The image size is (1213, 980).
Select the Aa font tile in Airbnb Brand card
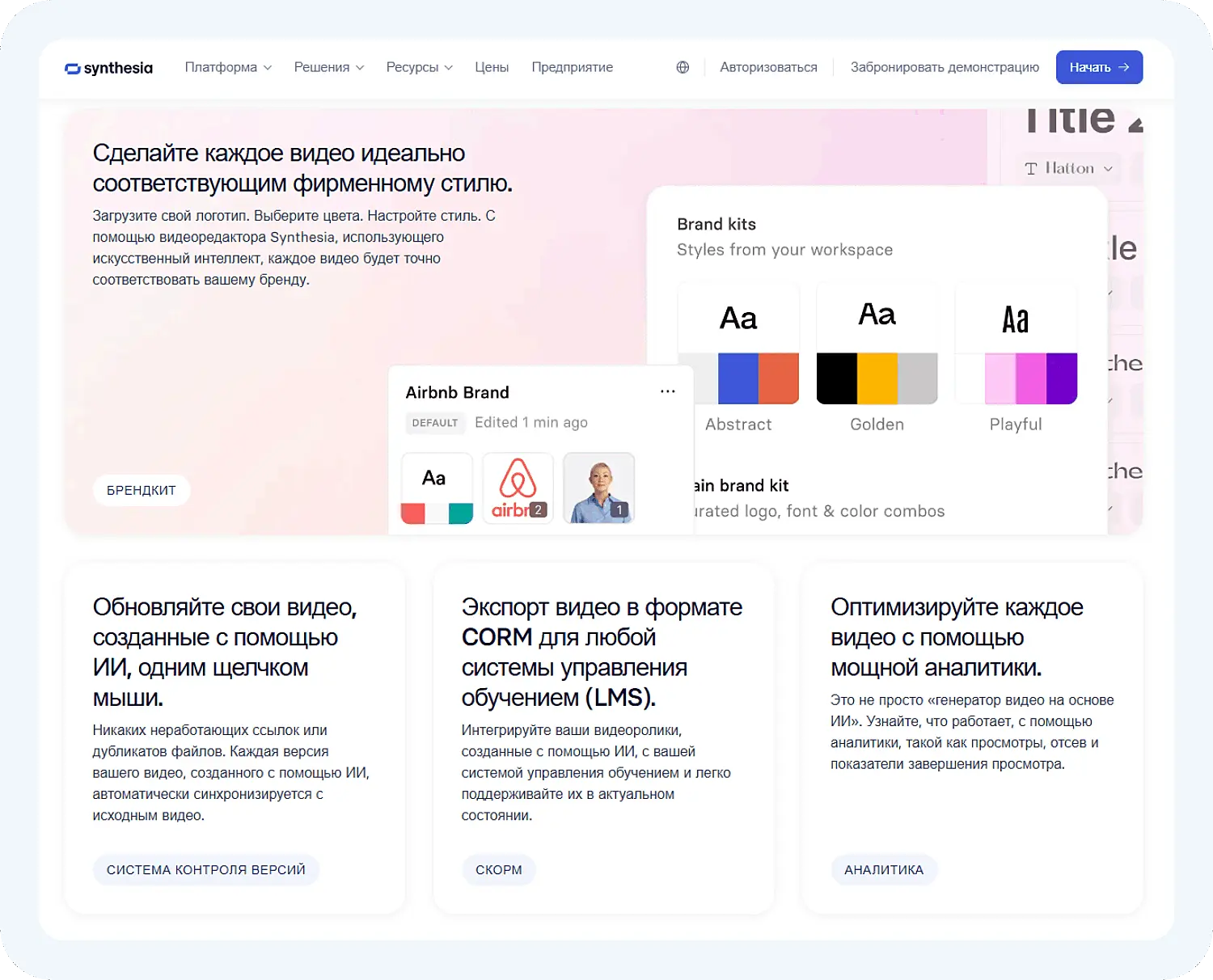(x=436, y=477)
